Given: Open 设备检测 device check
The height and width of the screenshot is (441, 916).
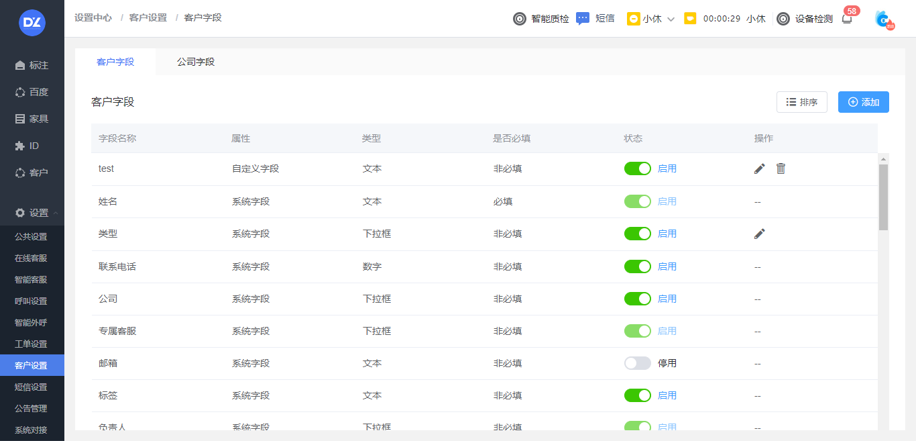Looking at the screenshot, I should [x=804, y=18].
